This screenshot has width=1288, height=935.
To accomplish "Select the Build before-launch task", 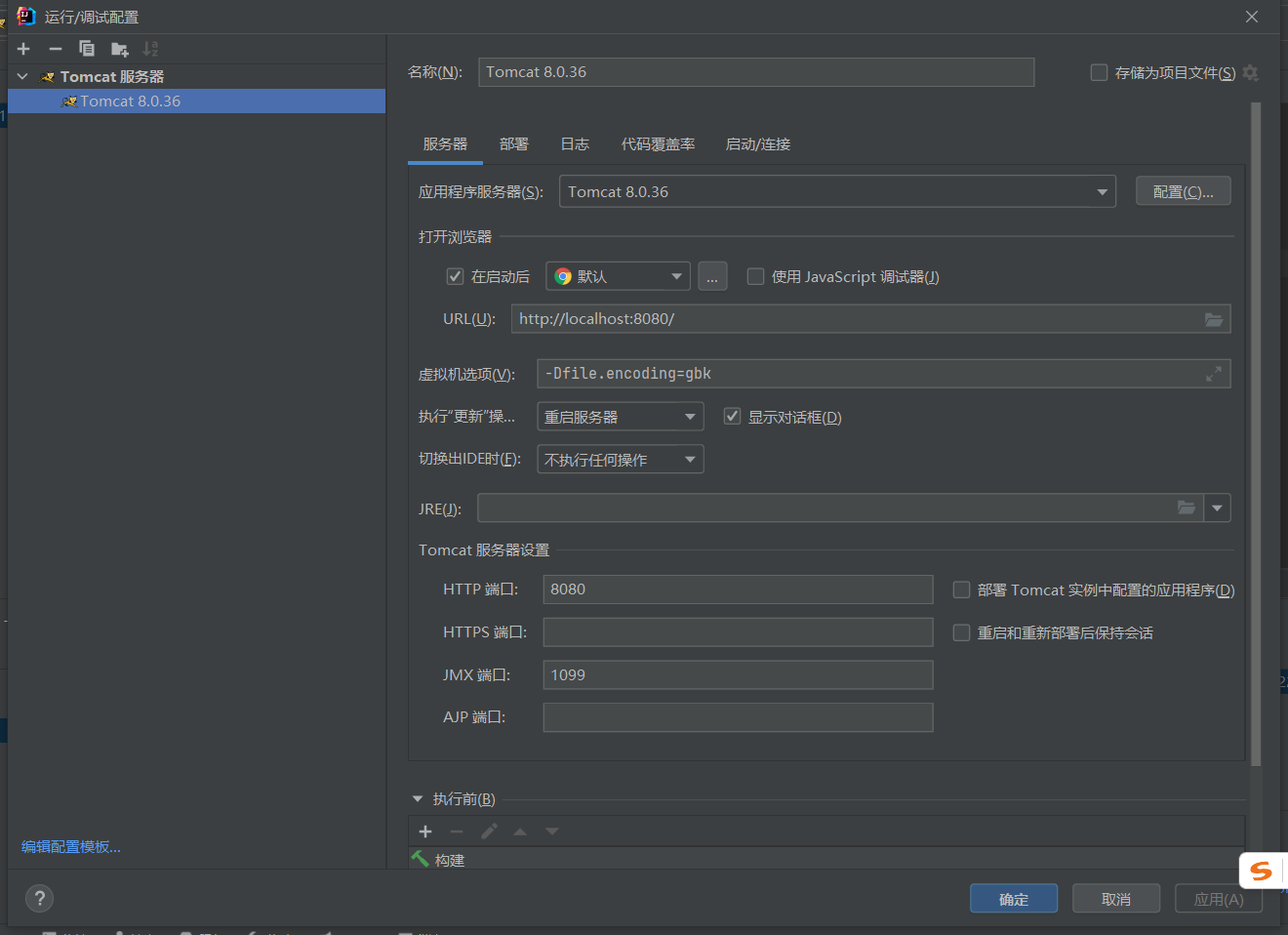I will [827, 860].
